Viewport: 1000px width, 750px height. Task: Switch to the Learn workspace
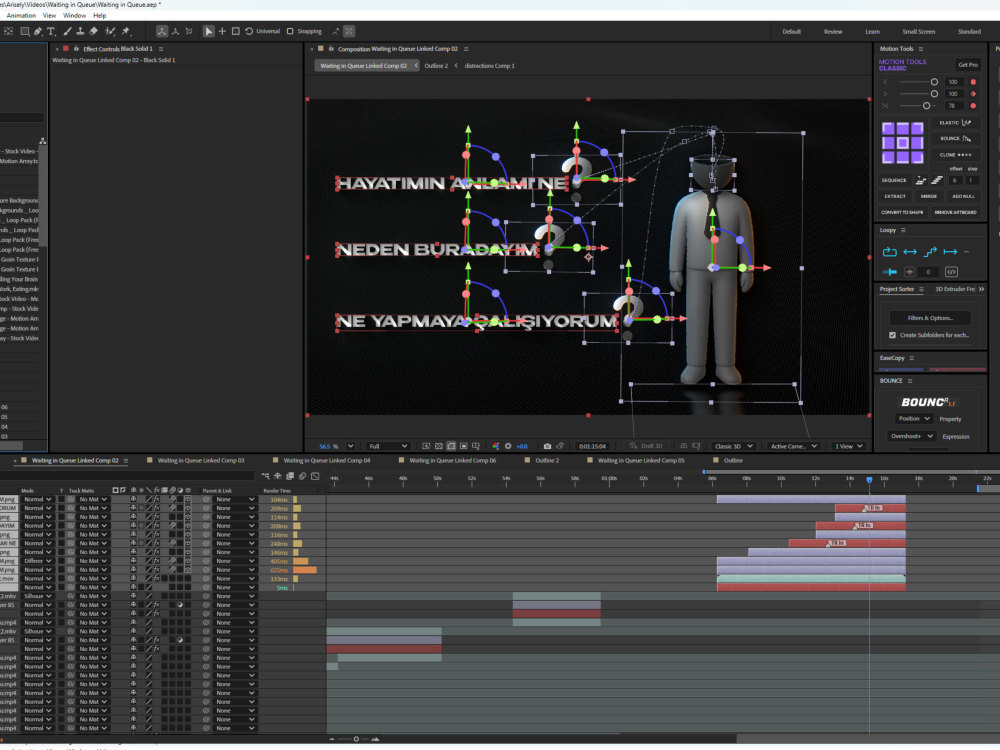click(872, 31)
